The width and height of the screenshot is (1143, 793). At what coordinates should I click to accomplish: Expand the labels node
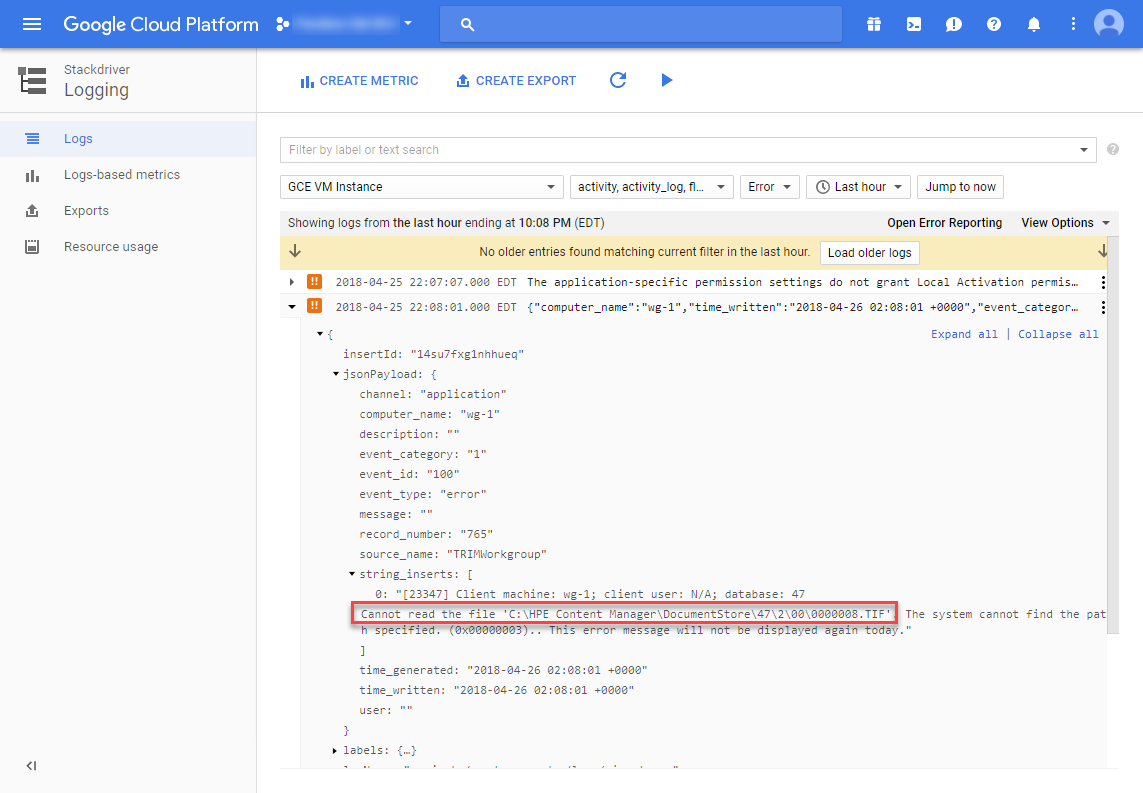(335, 751)
